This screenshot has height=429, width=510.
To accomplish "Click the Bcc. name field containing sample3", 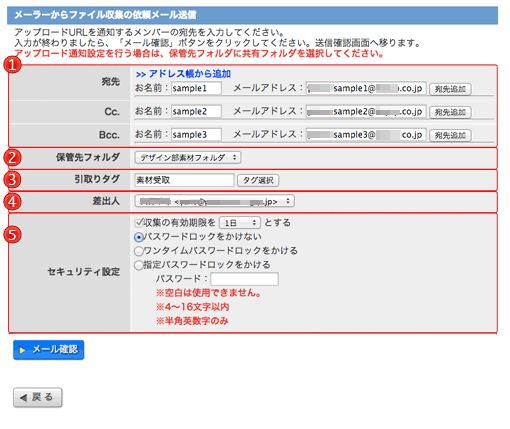I will [196, 135].
